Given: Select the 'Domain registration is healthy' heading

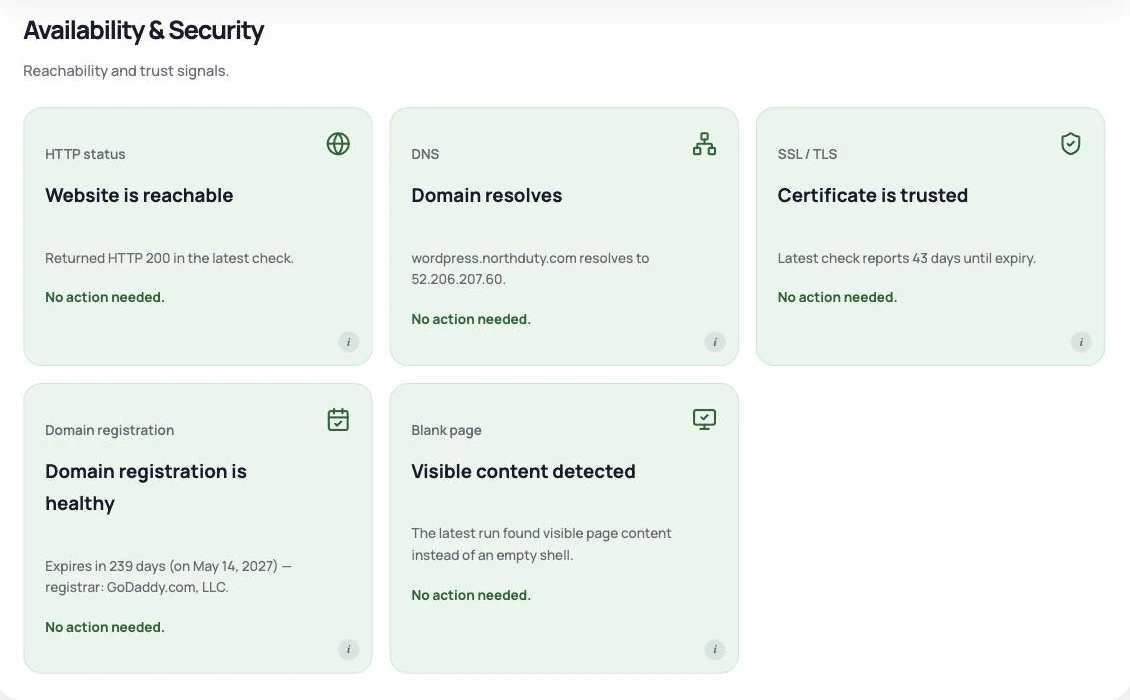Looking at the screenshot, I should [x=146, y=487].
